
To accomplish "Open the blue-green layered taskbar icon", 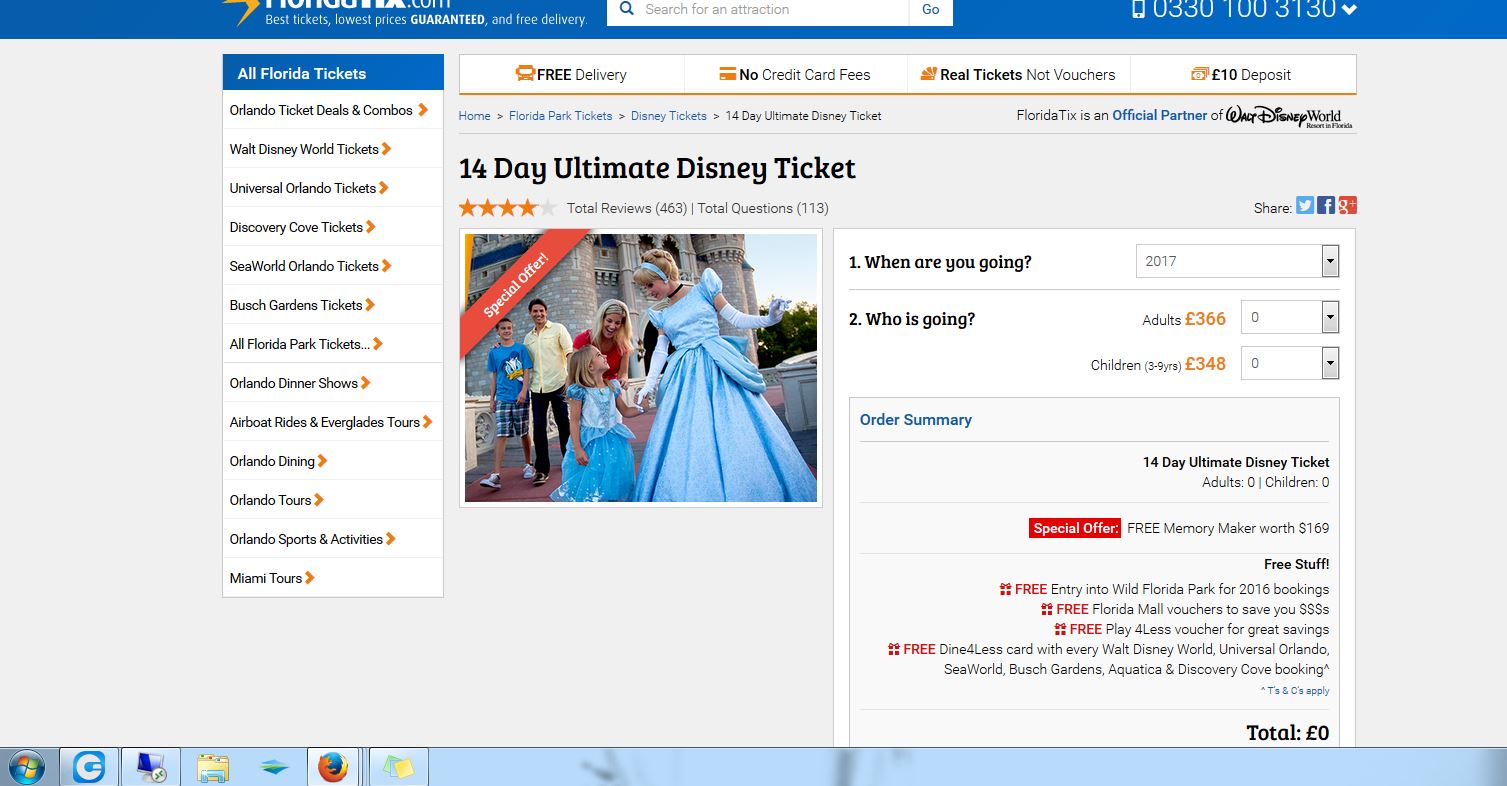I will pos(273,767).
